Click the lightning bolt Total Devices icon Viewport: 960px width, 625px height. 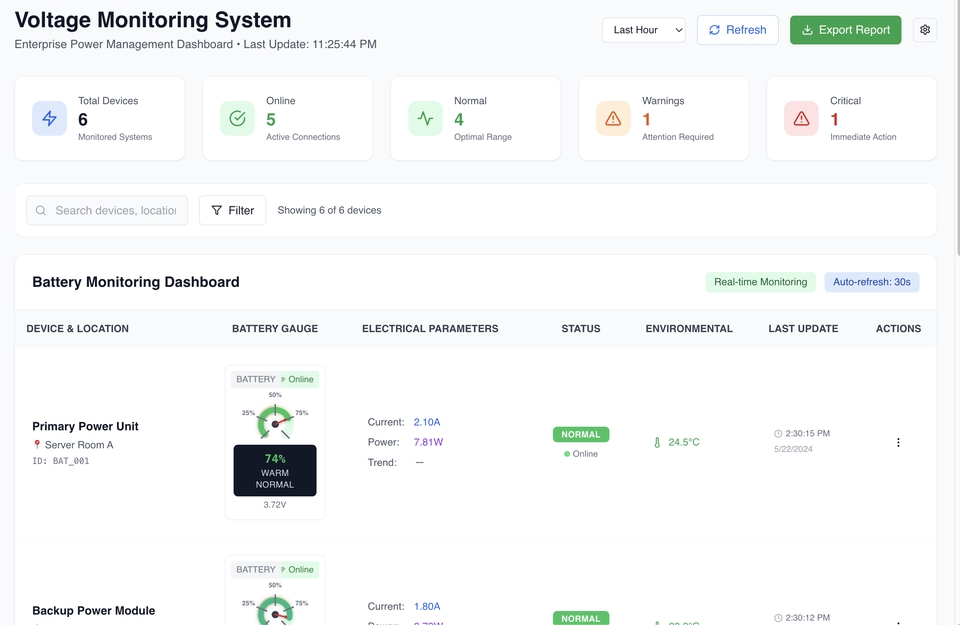tap(50, 118)
